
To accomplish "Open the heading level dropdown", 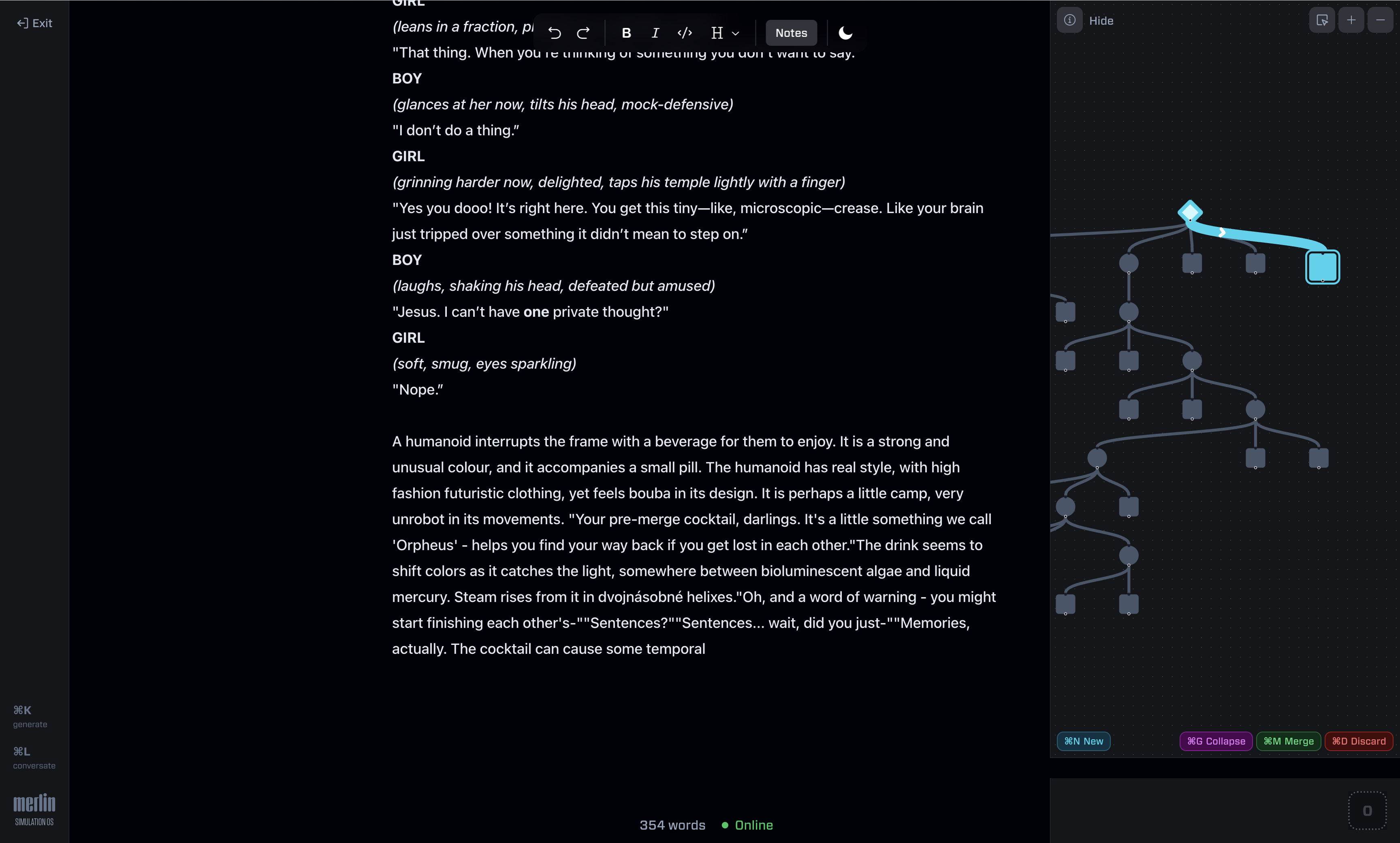I will 725,33.
